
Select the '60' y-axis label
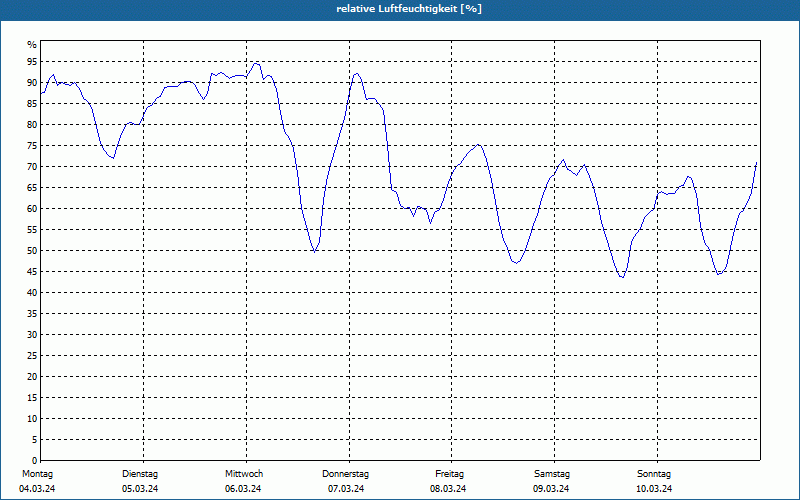click(x=32, y=208)
